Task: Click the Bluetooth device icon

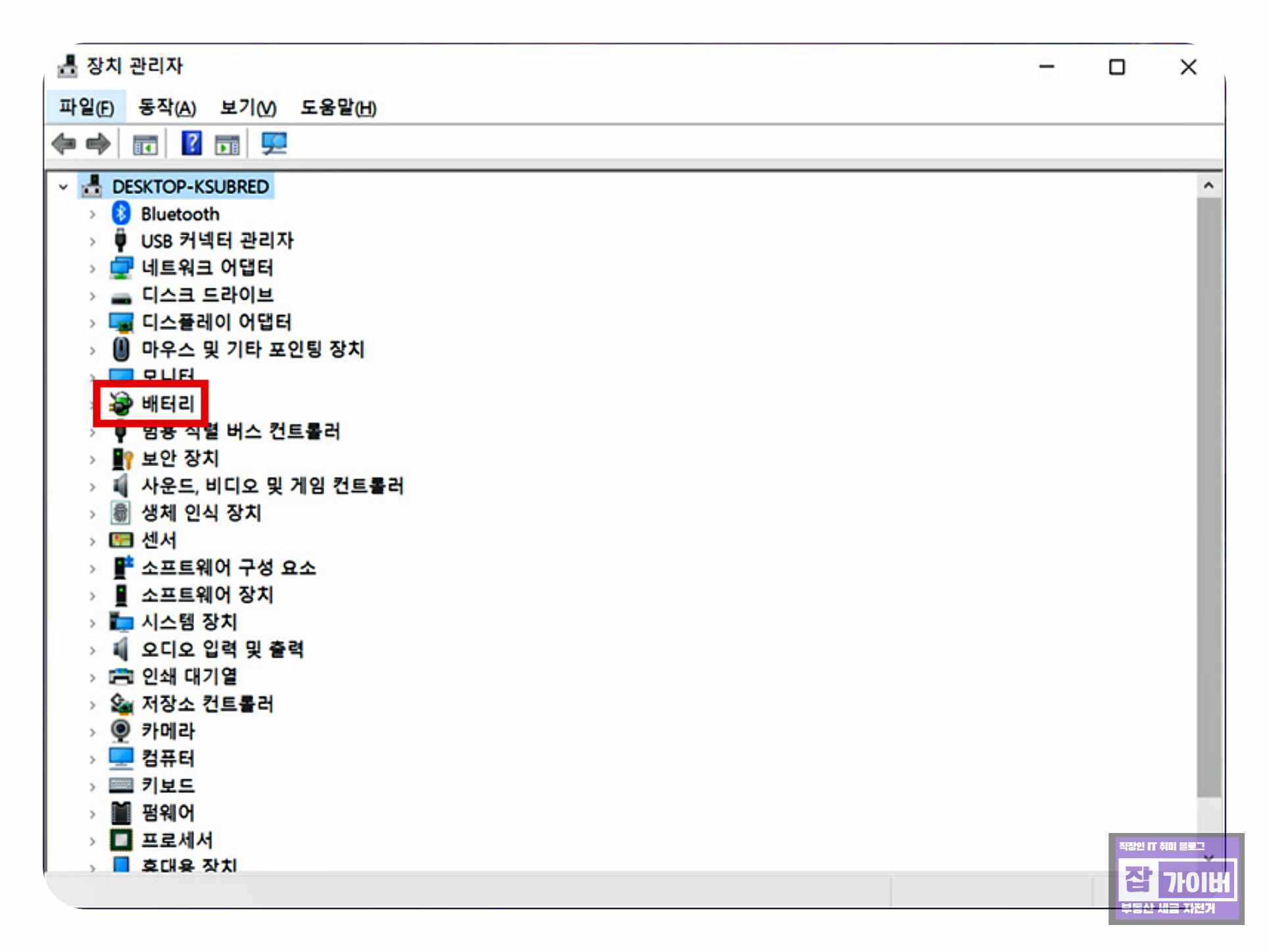Action: click(x=121, y=214)
